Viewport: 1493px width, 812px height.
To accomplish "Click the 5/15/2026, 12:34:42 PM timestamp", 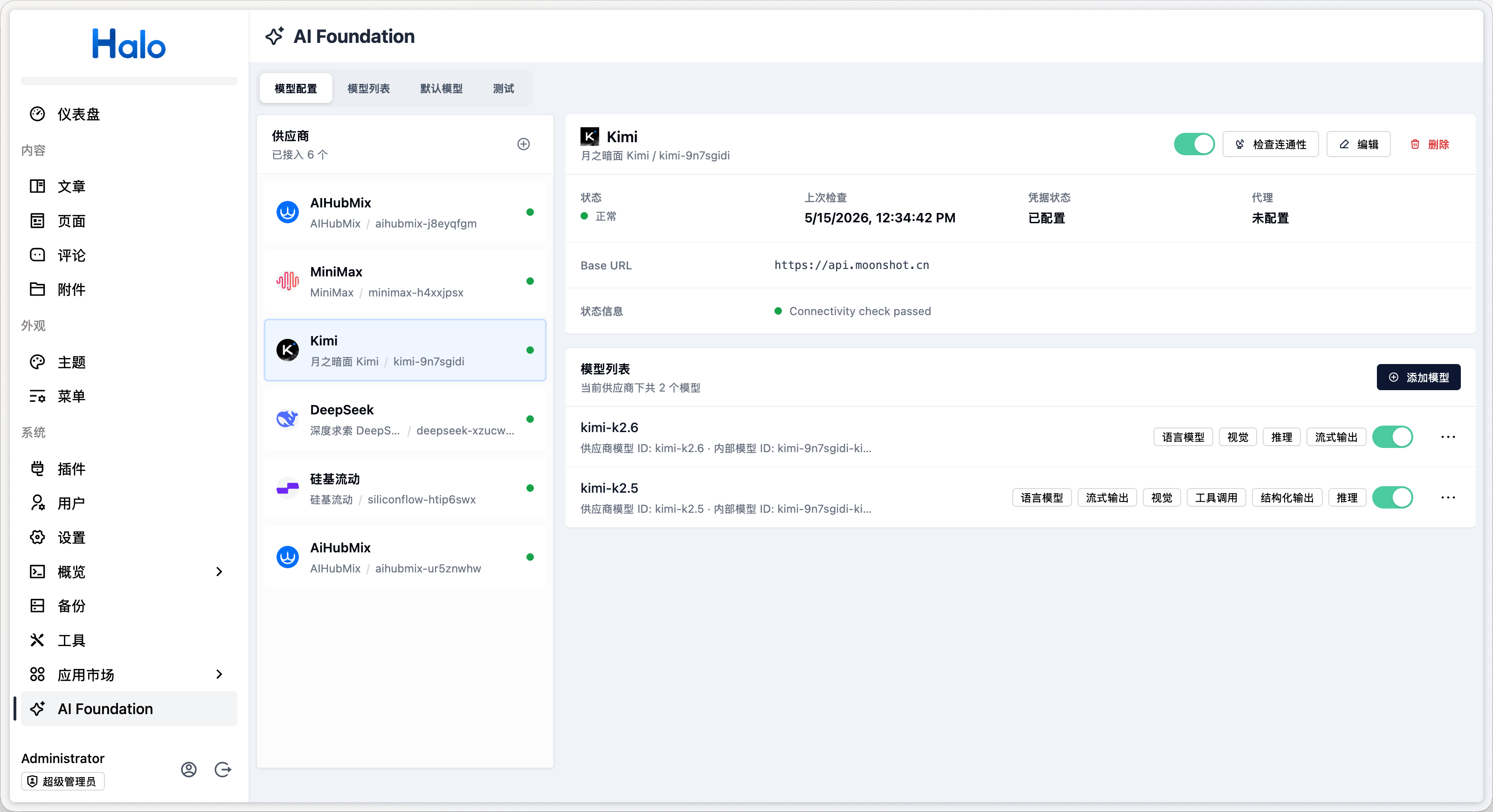I will coord(879,218).
